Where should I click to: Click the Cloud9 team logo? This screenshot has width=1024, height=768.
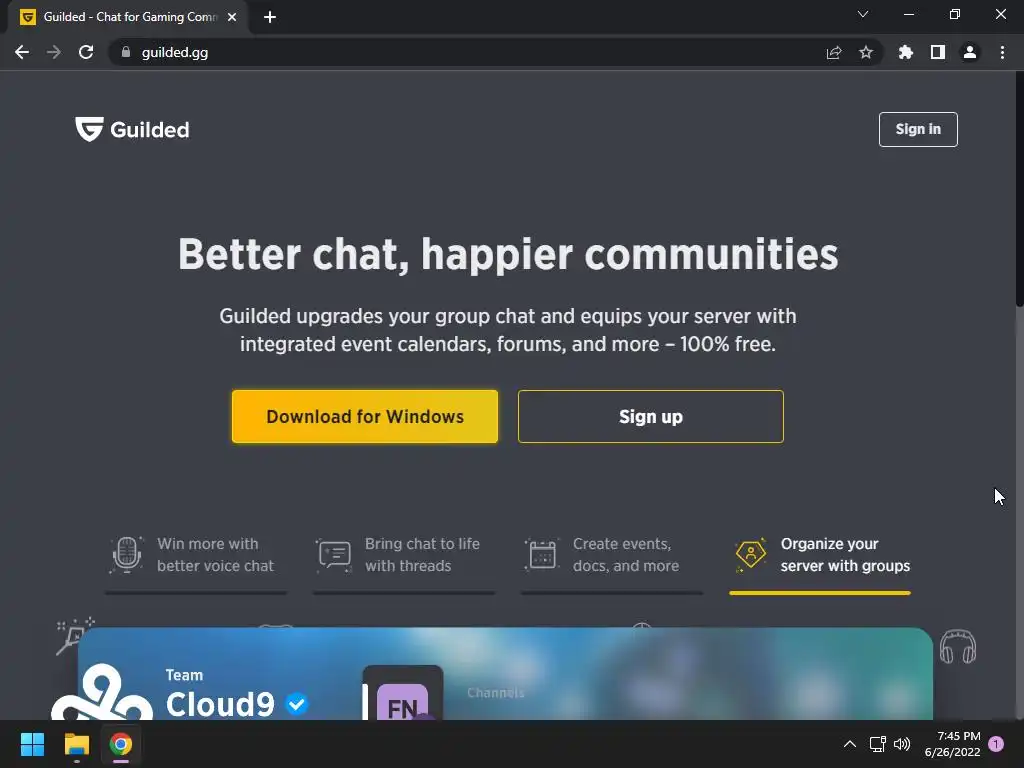coord(102,694)
